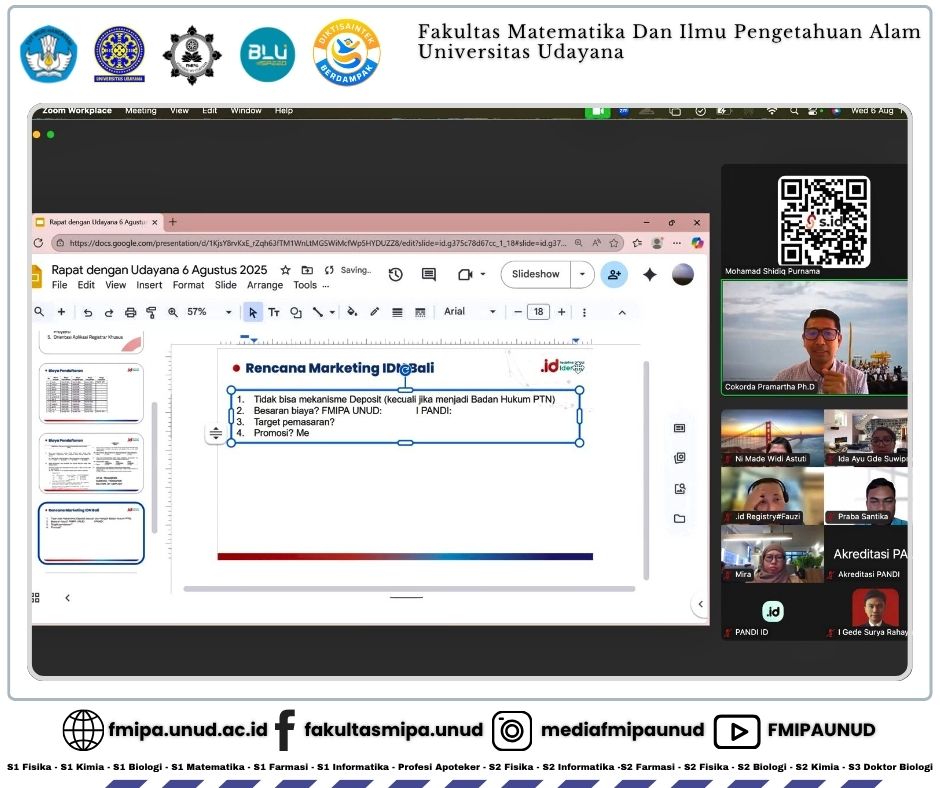The image size is (940, 788).
Task: Open the border dash icon
Action: (420, 312)
